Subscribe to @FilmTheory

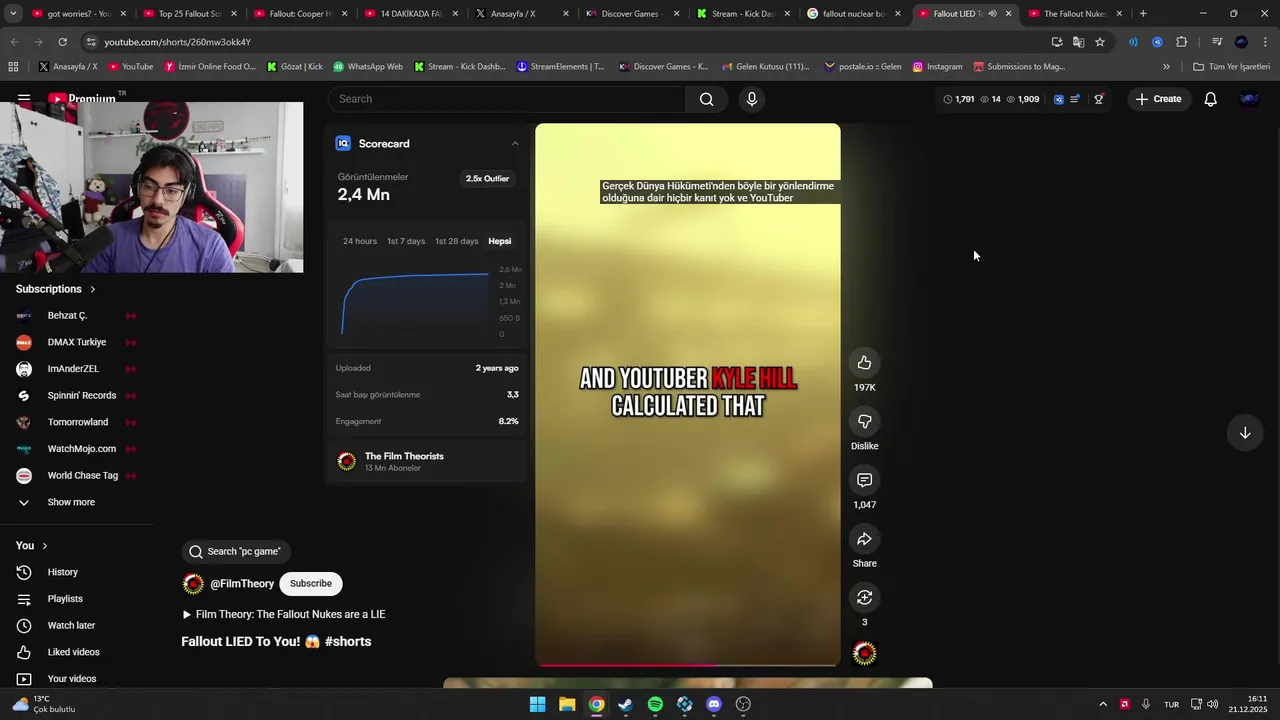coord(311,584)
